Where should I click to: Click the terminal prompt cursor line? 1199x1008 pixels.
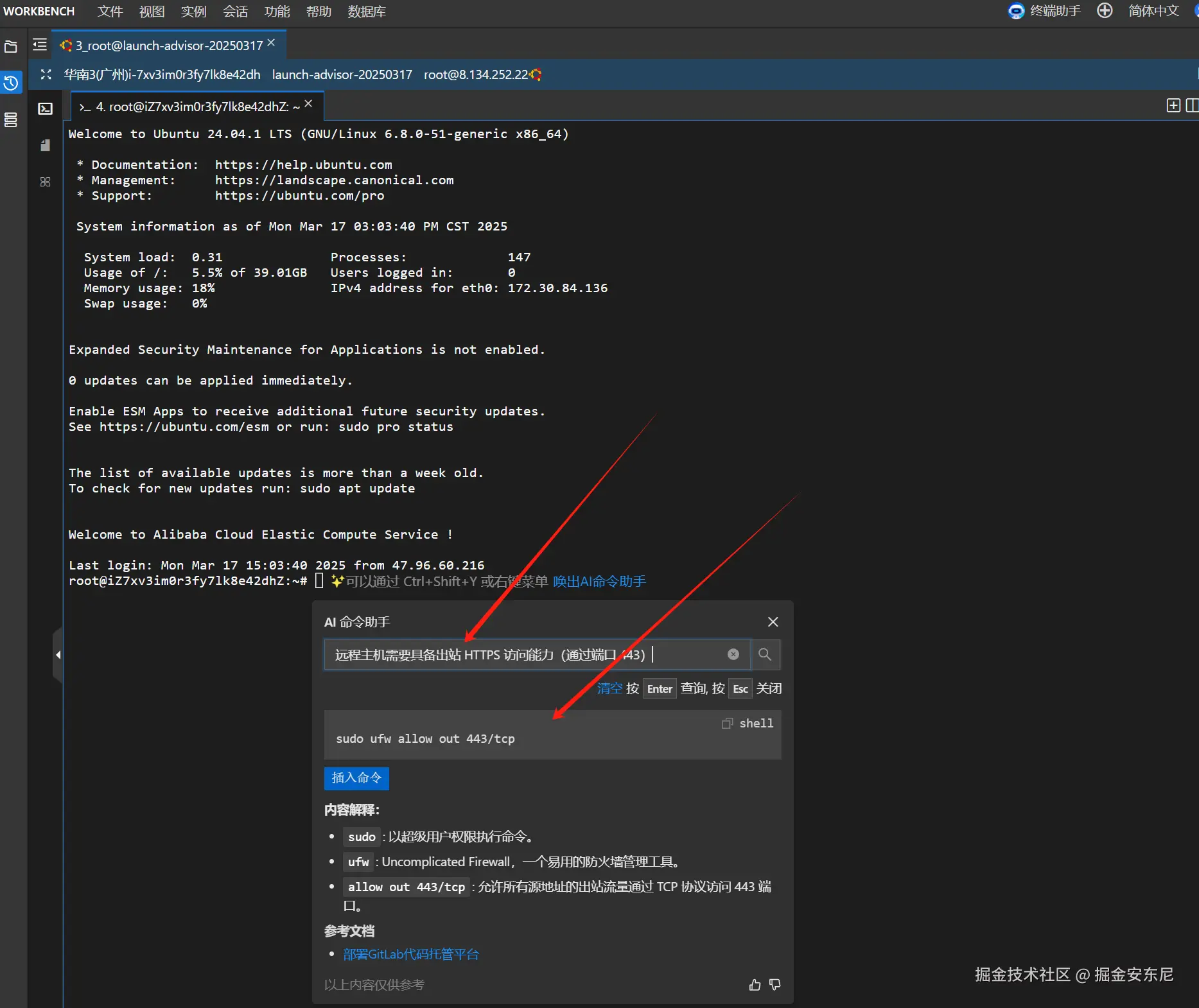point(319,581)
